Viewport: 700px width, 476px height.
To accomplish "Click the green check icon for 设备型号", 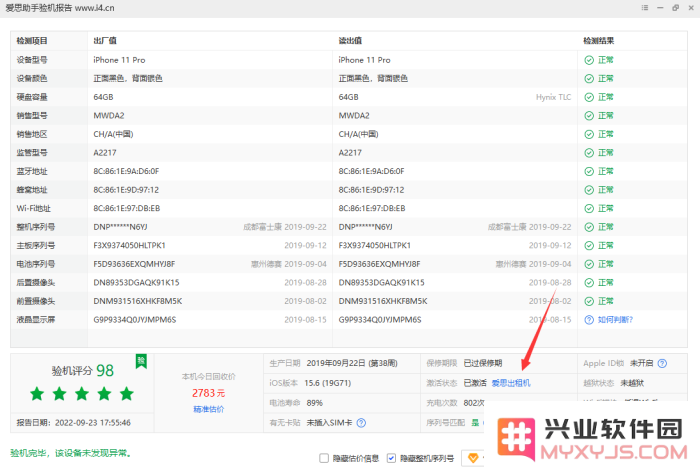I will click(x=589, y=60).
